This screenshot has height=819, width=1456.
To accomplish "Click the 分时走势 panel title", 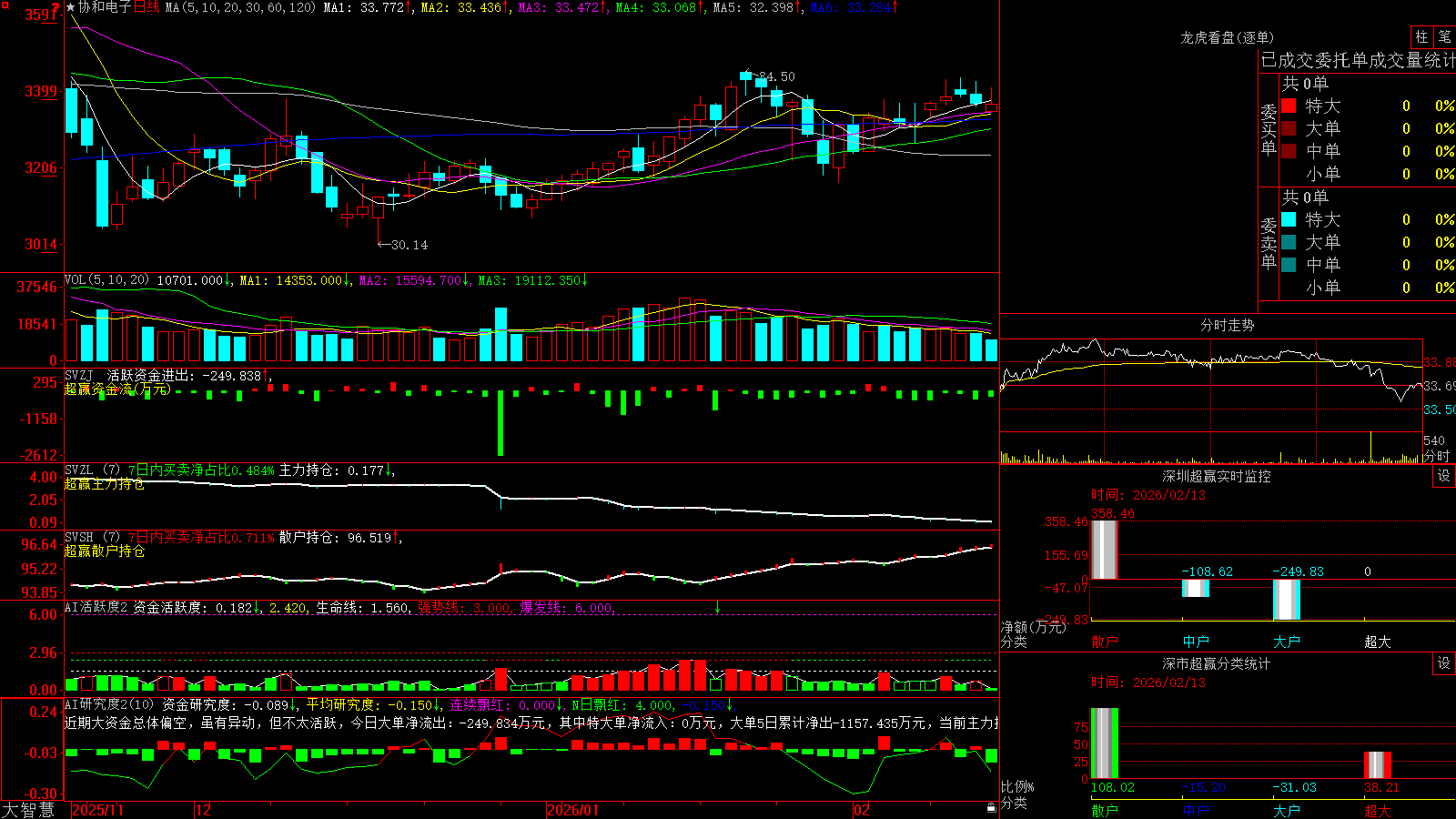I will click(1227, 325).
